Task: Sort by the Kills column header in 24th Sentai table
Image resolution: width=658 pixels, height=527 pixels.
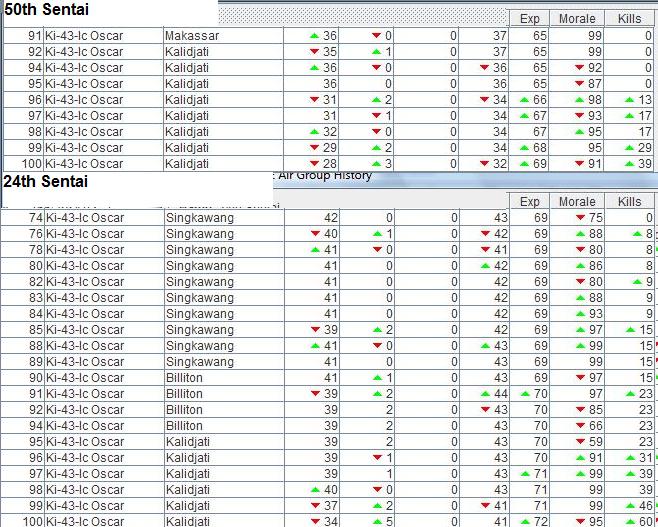Action: pos(629,201)
